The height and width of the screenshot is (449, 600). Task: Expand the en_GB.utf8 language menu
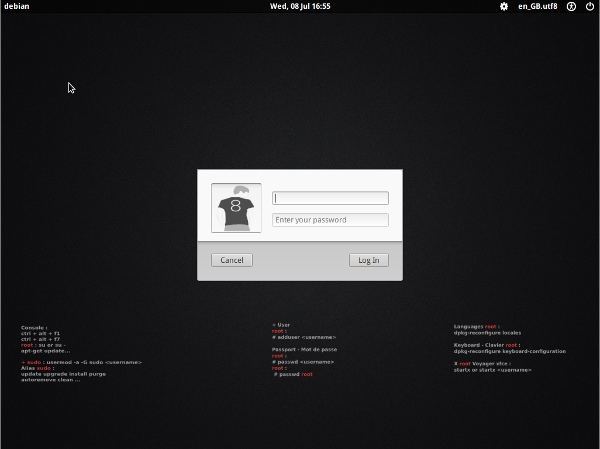537,6
